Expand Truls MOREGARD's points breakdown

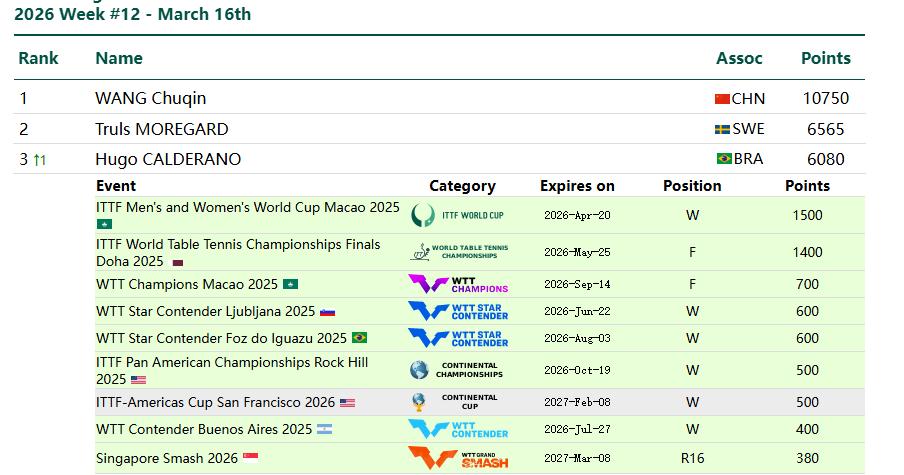(161, 129)
